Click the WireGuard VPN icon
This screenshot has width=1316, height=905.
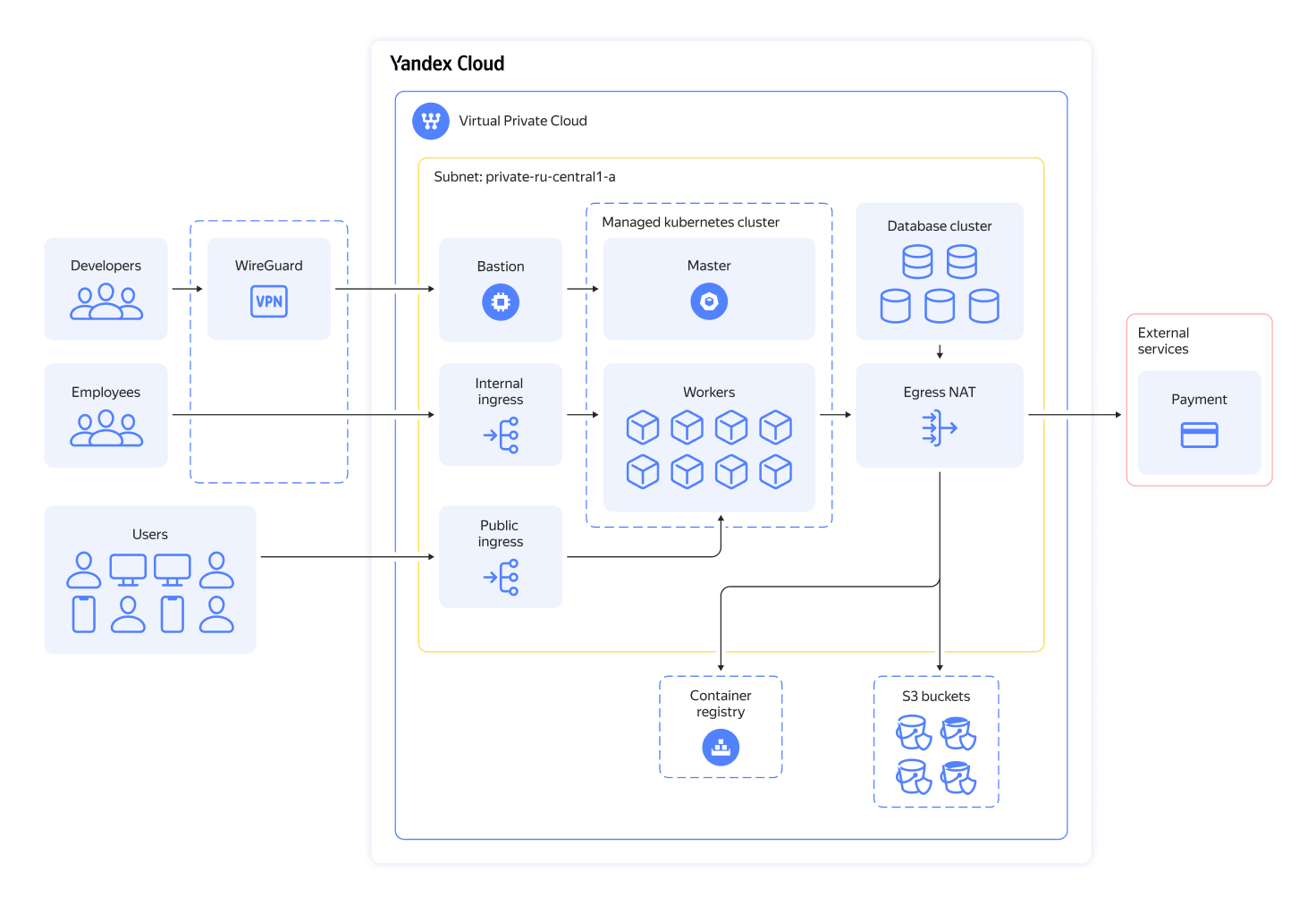269,301
